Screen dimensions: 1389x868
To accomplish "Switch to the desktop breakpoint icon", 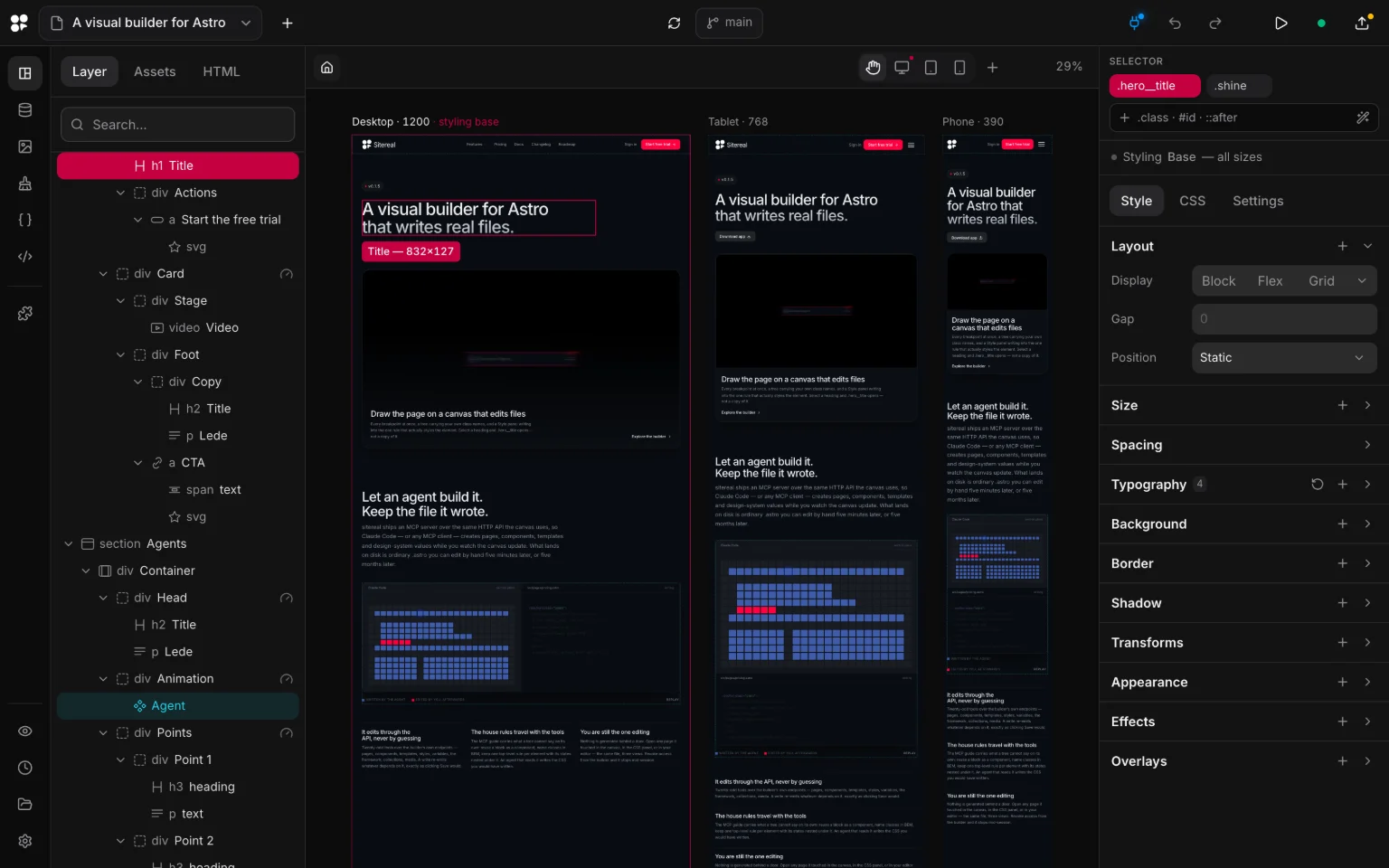I will click(x=902, y=67).
